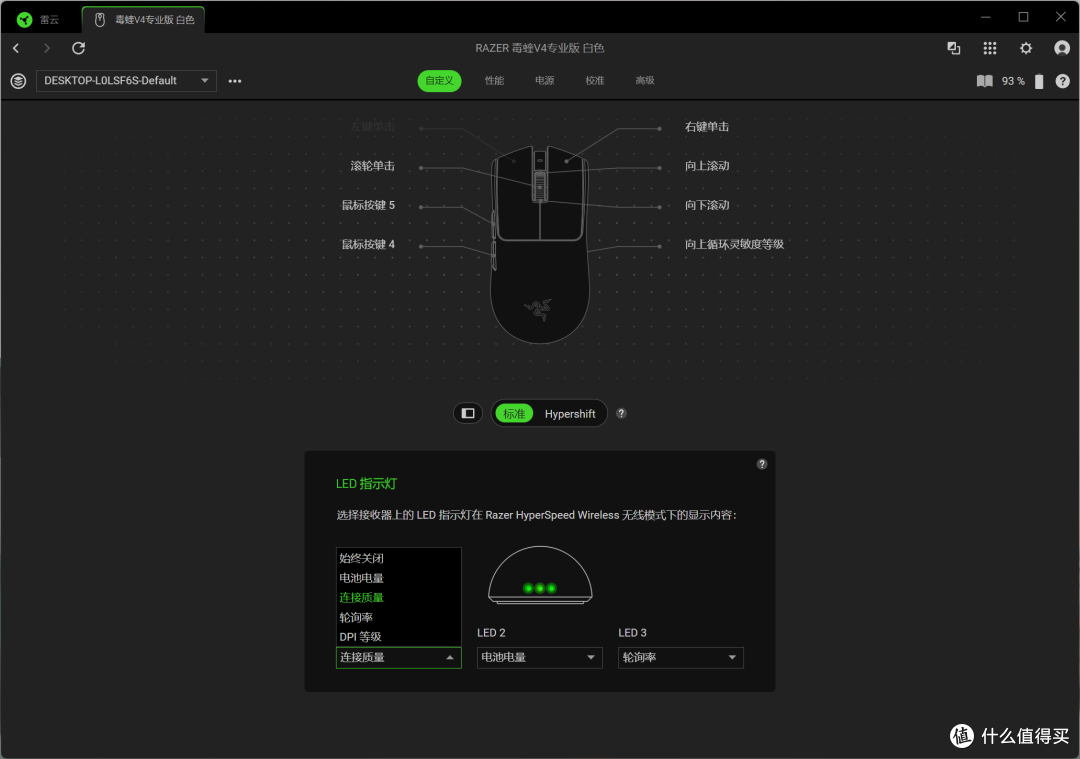Open settings with the gear icon
Screen dimensions: 1080x759
click(x=1026, y=48)
